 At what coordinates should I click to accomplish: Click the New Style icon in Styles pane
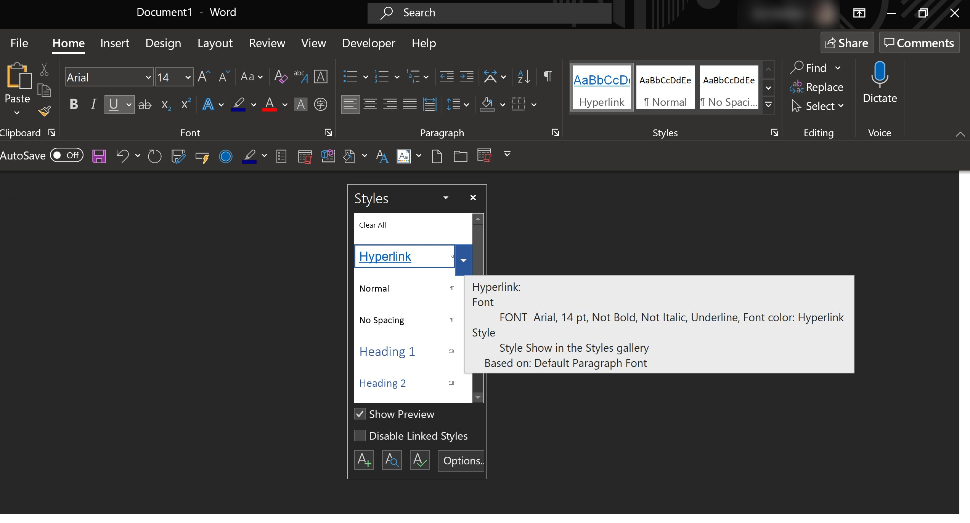coord(364,461)
